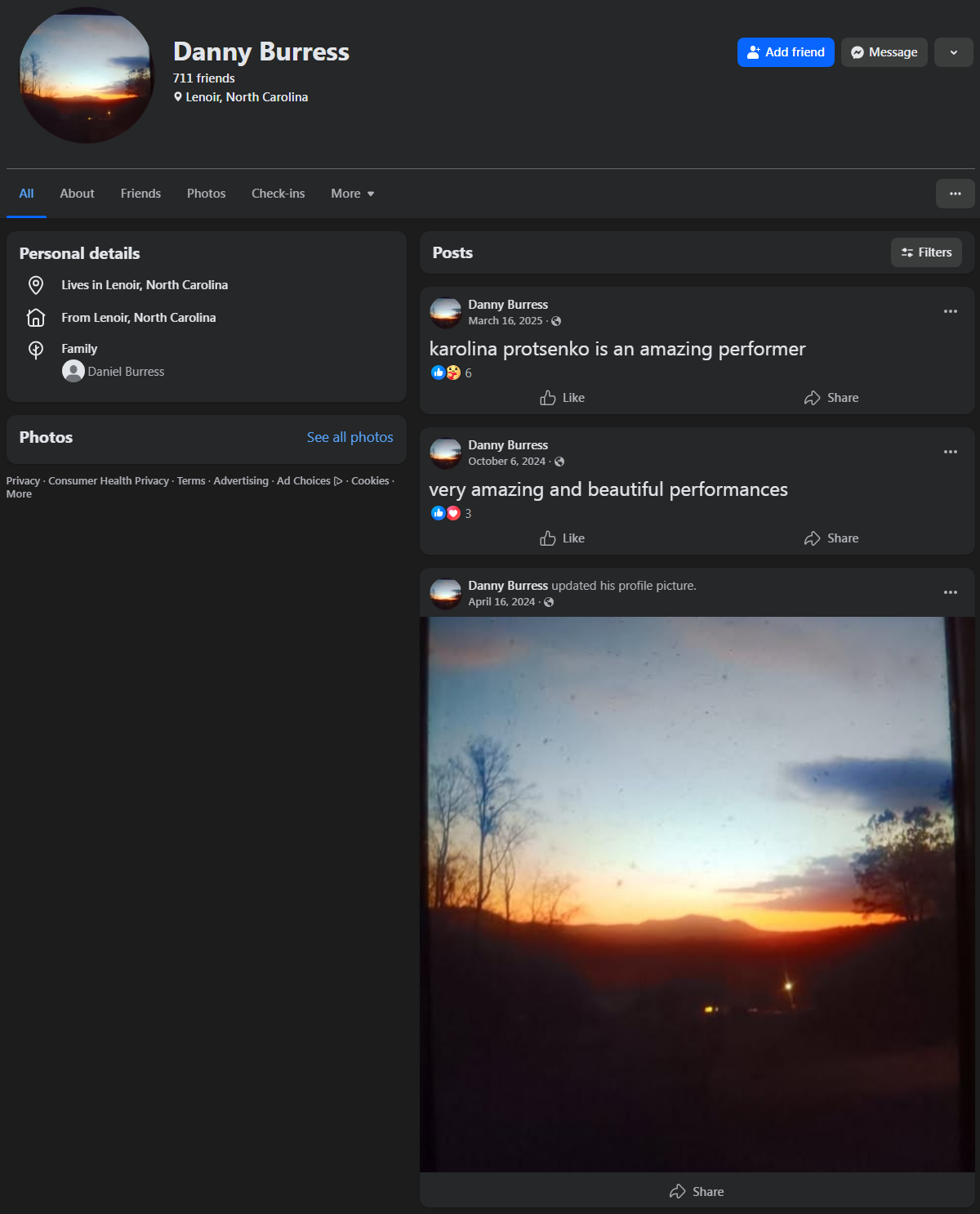
Task: Share the October 6, 2024 post
Action: click(831, 538)
